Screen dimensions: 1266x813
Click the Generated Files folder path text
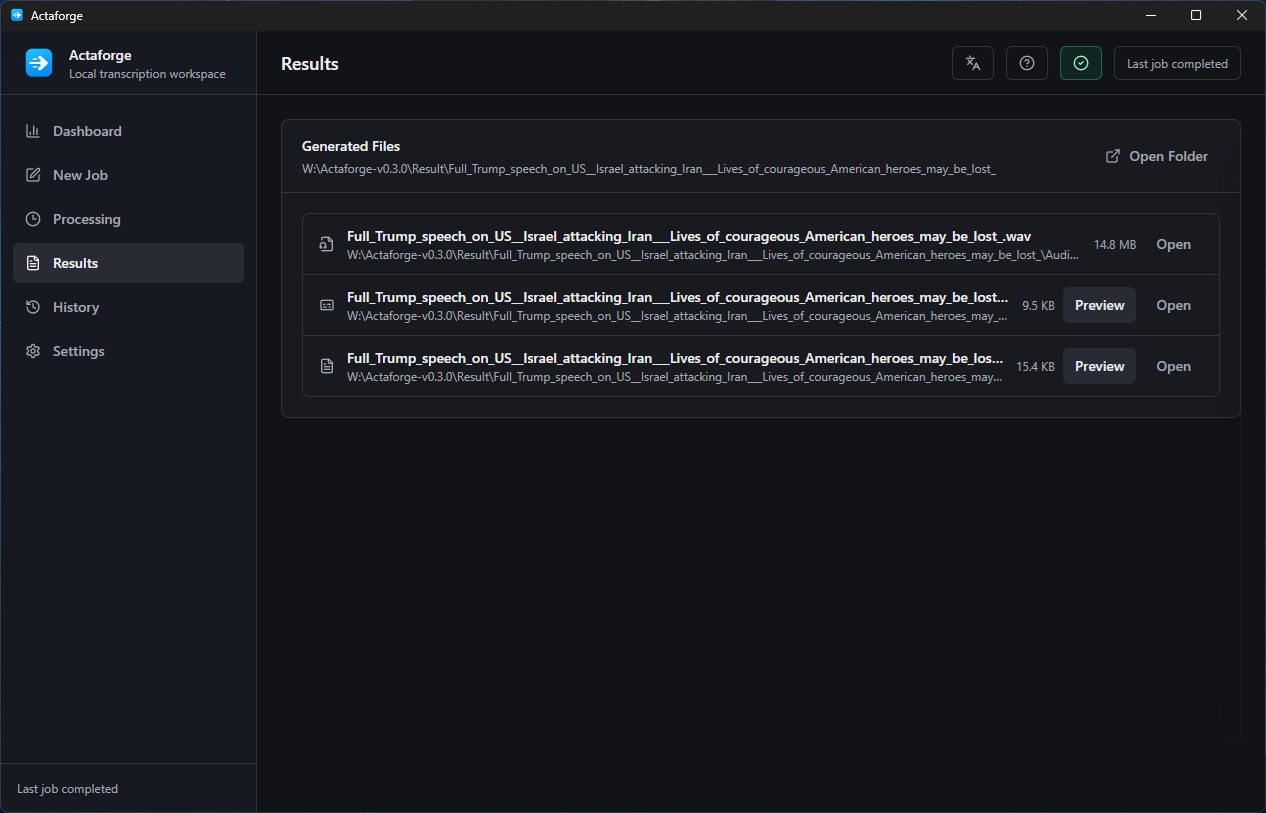tap(649, 169)
